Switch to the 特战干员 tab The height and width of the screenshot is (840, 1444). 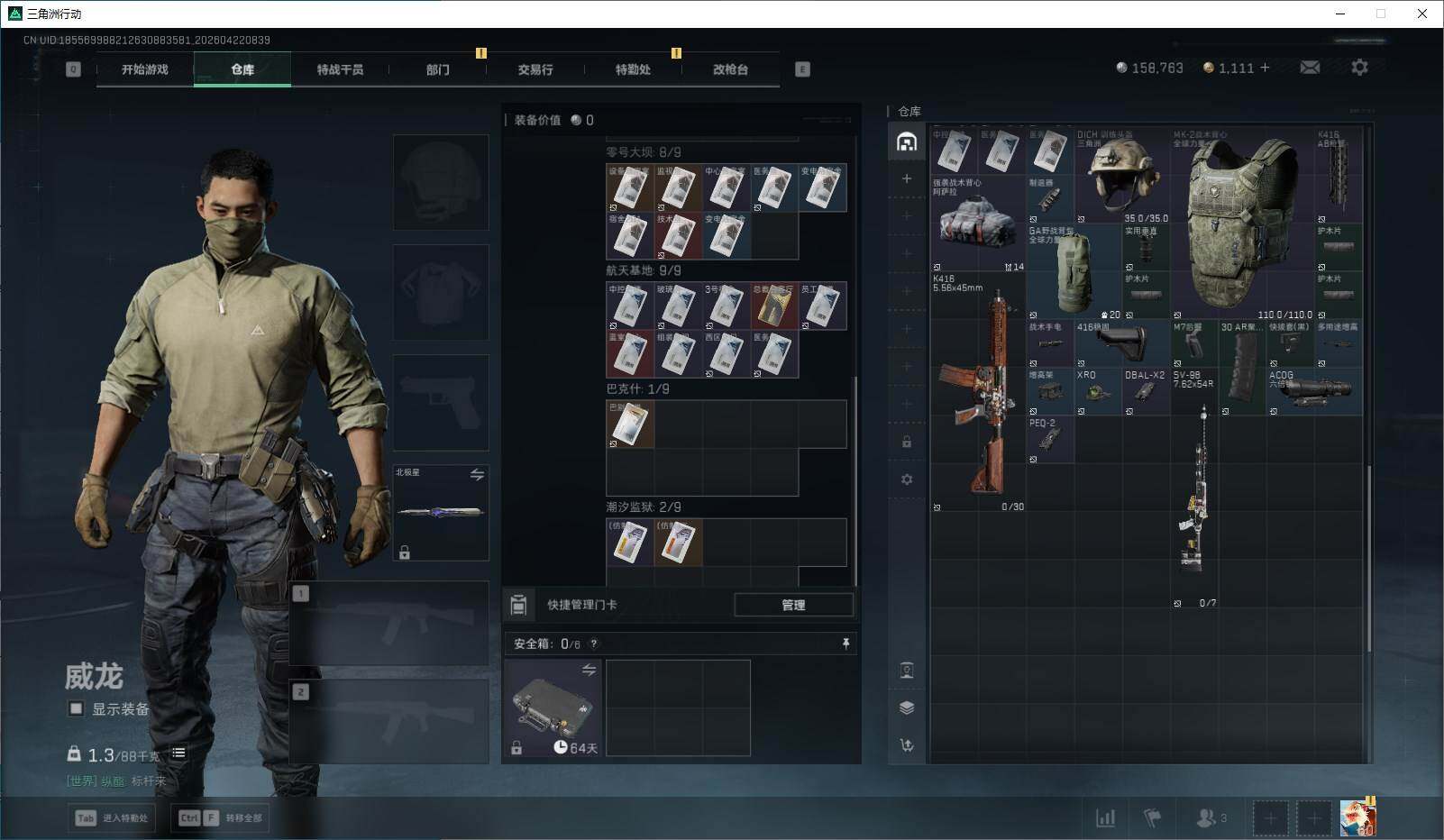tap(340, 69)
